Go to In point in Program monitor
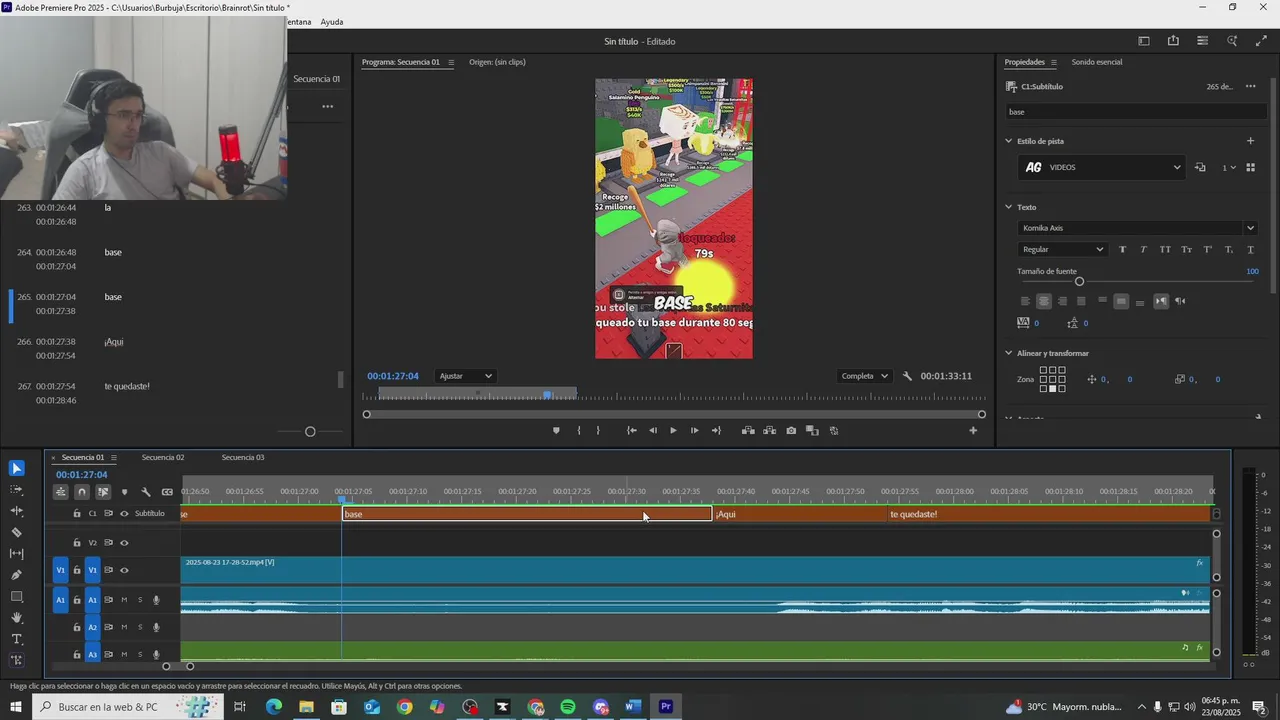This screenshot has height=720, width=1280. 631,430
